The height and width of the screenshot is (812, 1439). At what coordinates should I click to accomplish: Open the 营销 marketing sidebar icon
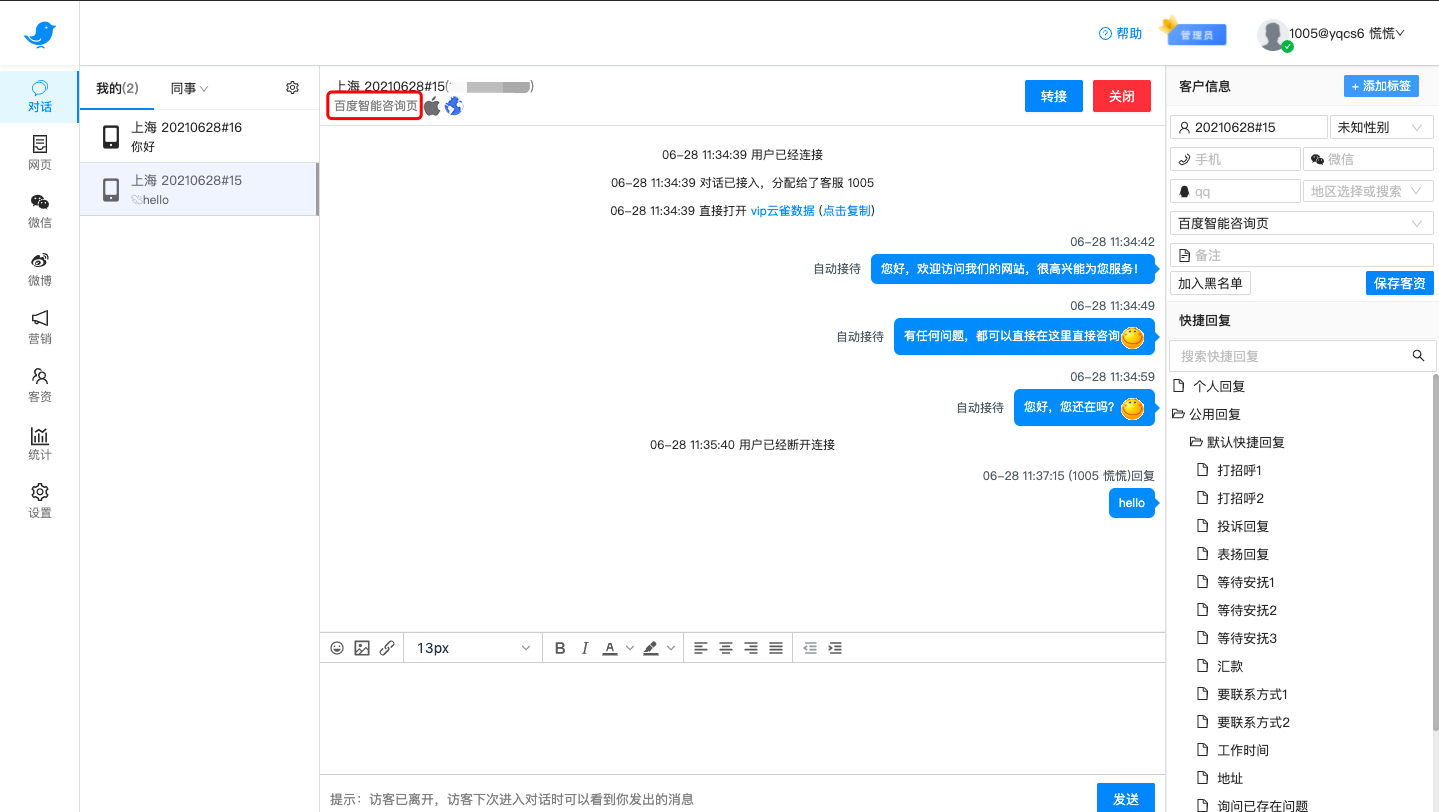click(39, 328)
